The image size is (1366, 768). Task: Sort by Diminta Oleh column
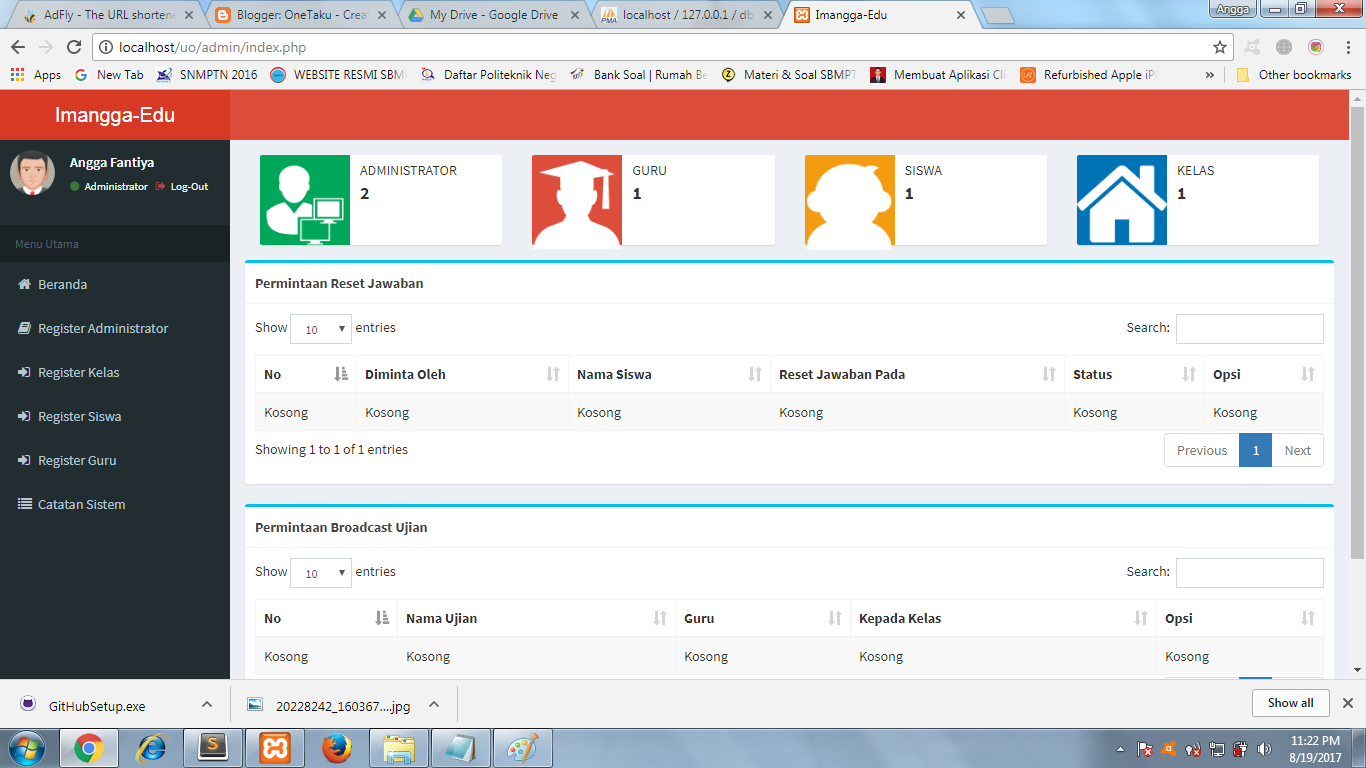[462, 374]
